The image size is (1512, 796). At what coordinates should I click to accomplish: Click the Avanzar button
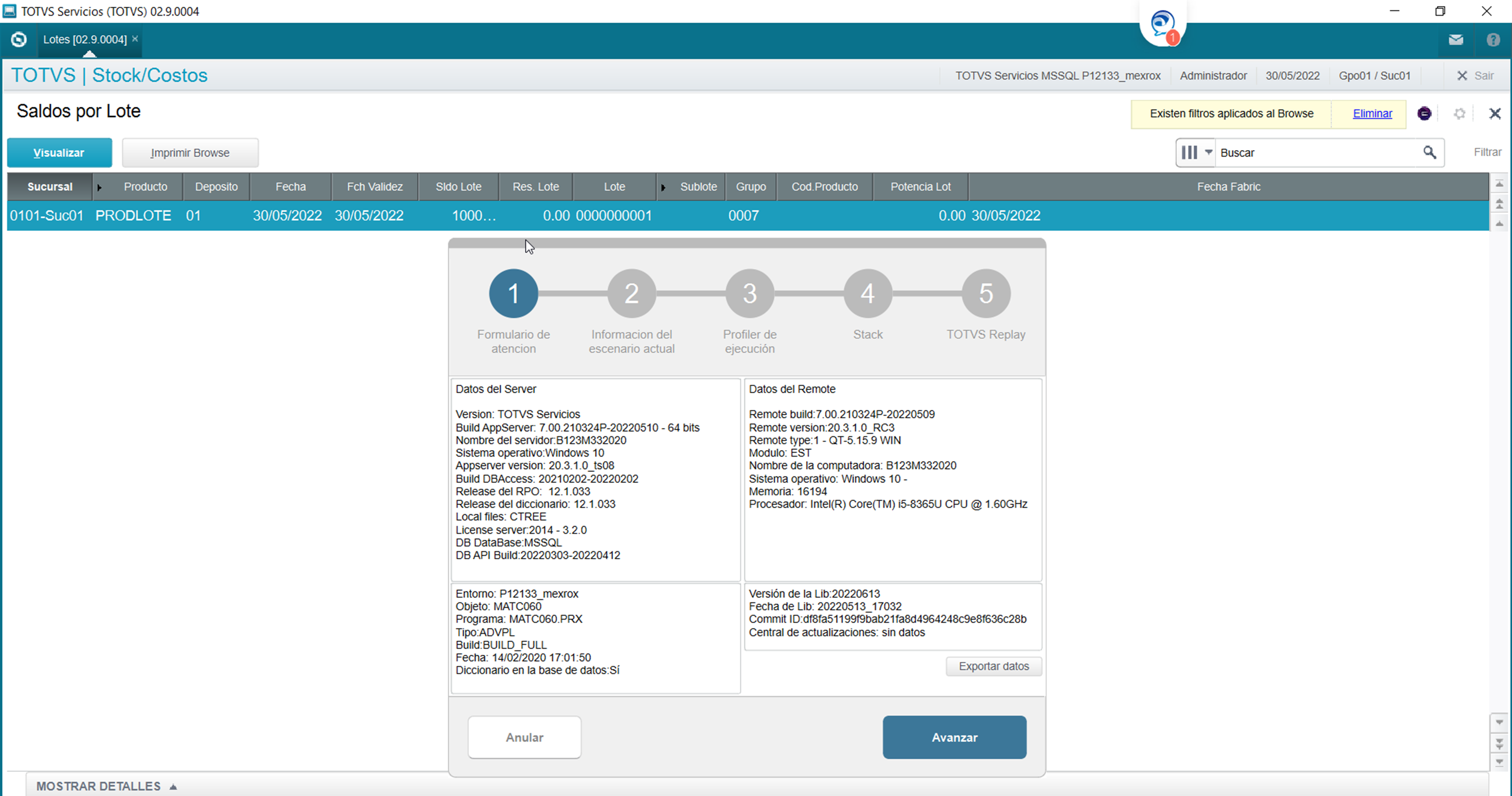pyautogui.click(x=955, y=738)
